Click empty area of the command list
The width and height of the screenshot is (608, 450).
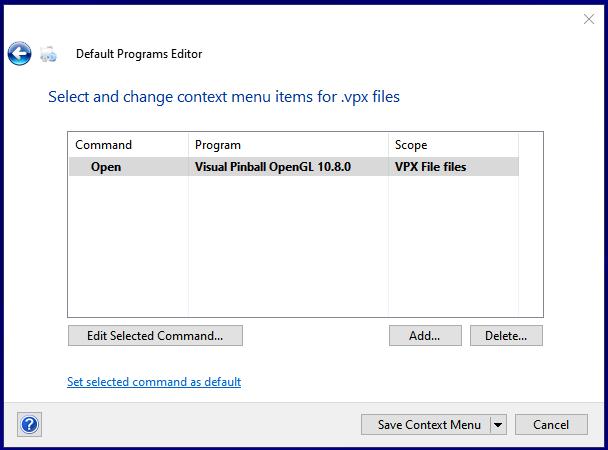[294, 246]
